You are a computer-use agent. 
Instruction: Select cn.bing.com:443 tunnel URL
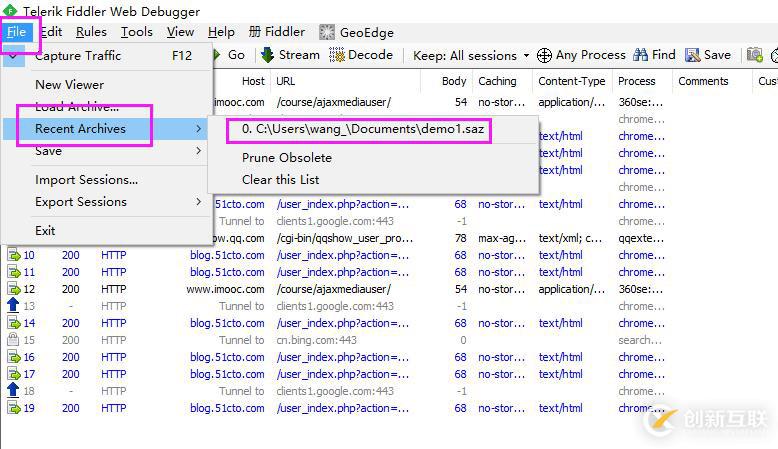[317, 340]
